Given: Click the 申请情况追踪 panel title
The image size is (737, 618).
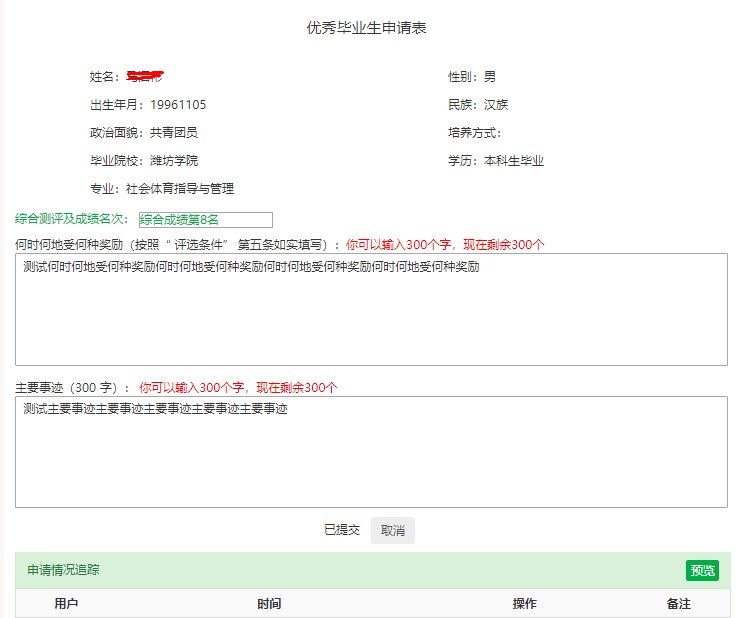Looking at the screenshot, I should (x=63, y=570).
